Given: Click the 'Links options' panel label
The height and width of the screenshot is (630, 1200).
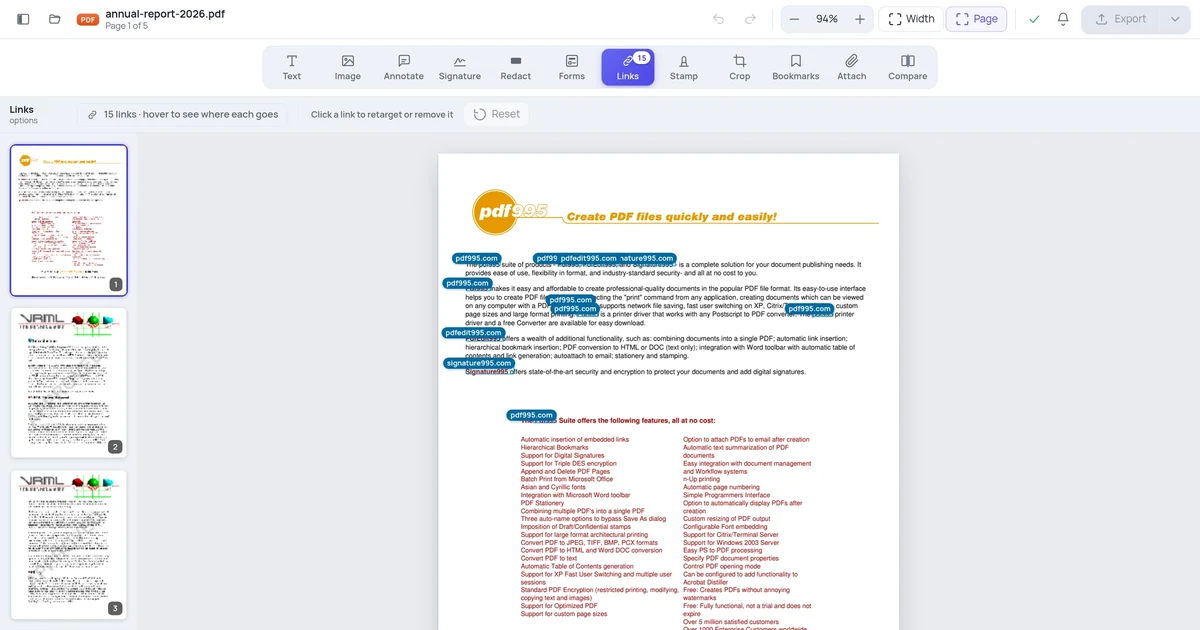Looking at the screenshot, I should click(x=24, y=114).
